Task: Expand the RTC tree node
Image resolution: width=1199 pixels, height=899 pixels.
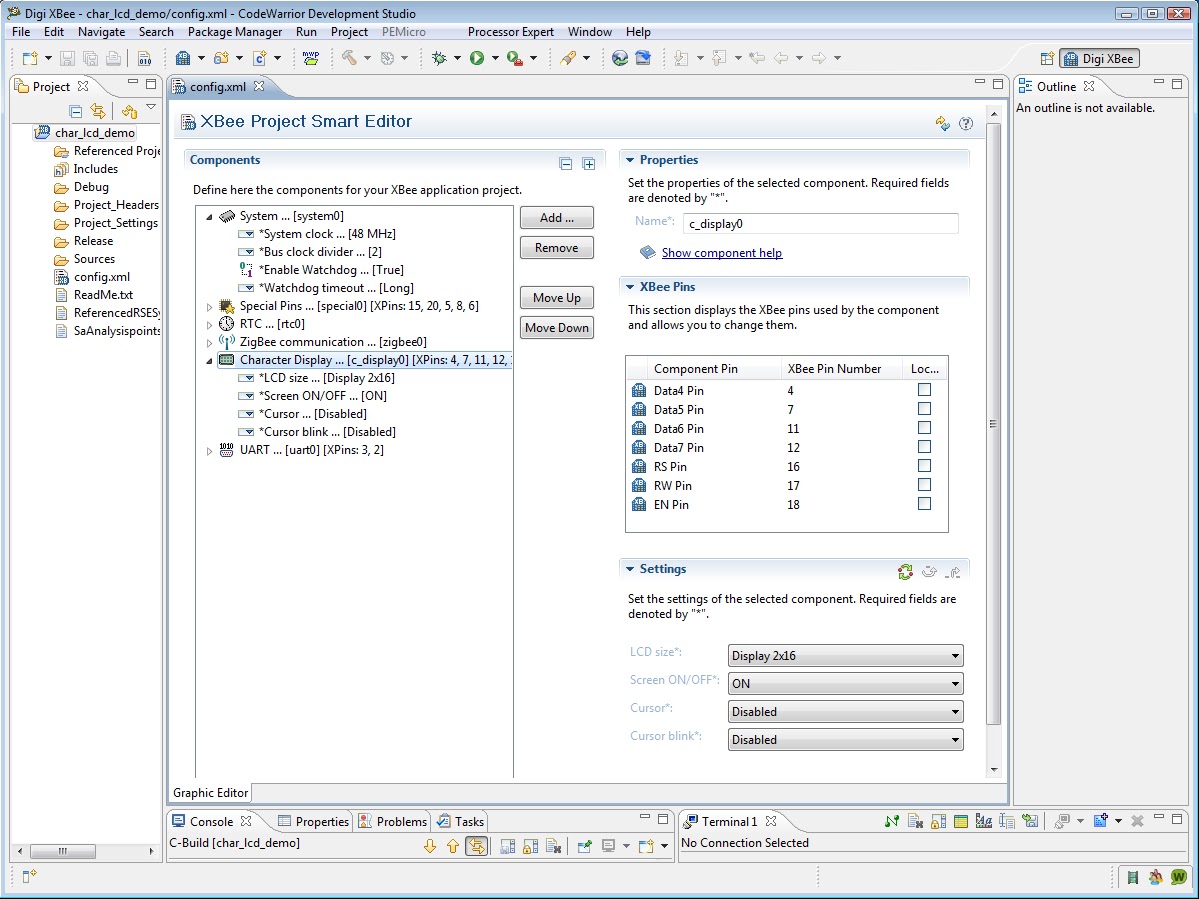Action: pyautogui.click(x=210, y=325)
